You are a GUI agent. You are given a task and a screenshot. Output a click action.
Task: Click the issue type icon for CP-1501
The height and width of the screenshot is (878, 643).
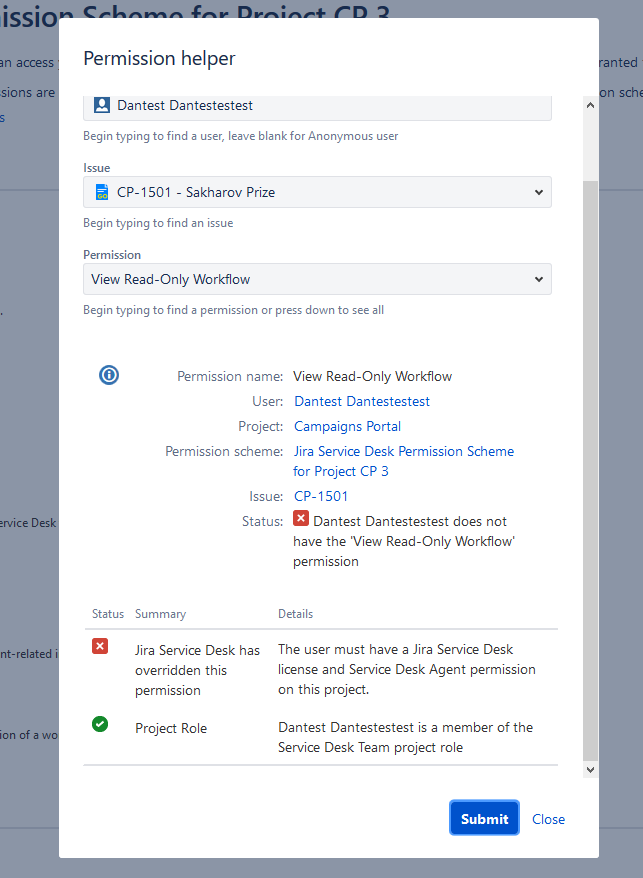pyautogui.click(x=102, y=192)
